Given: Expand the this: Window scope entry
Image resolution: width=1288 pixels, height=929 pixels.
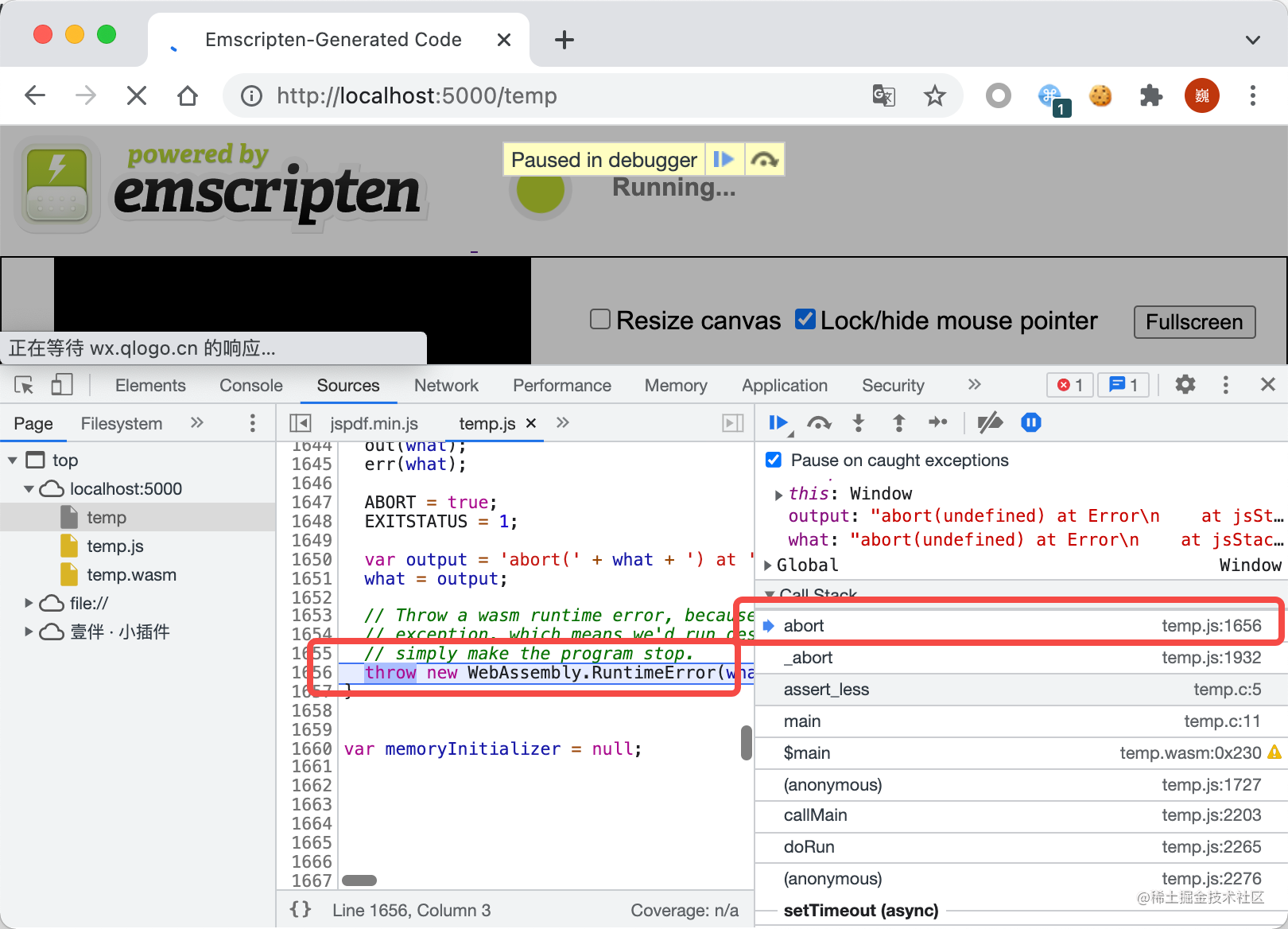Looking at the screenshot, I should coord(778,494).
